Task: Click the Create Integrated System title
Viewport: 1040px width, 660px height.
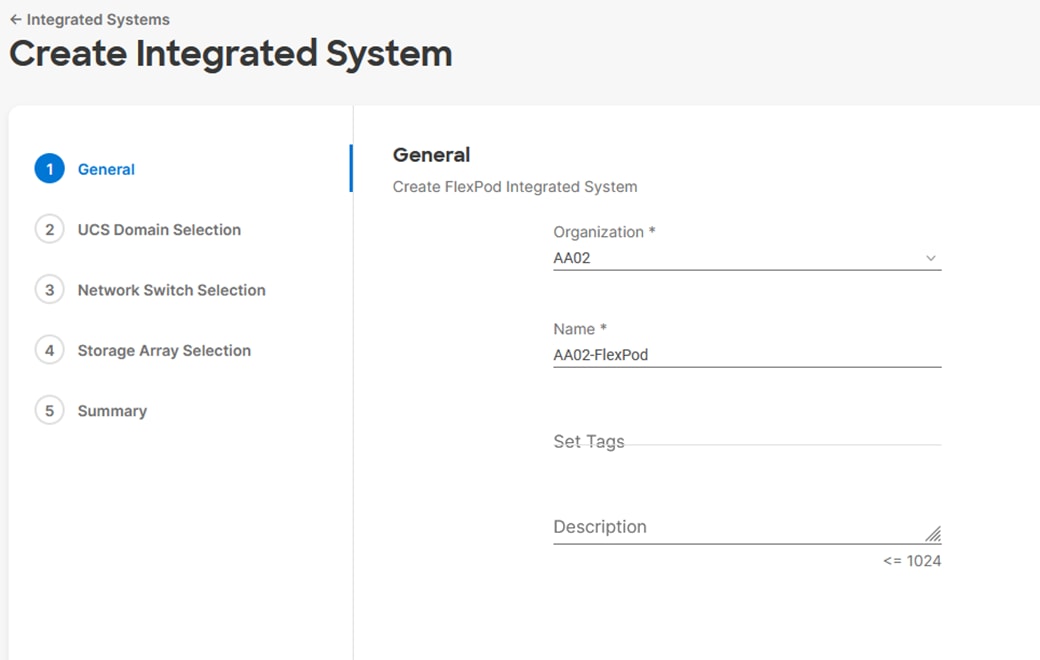Action: (231, 54)
